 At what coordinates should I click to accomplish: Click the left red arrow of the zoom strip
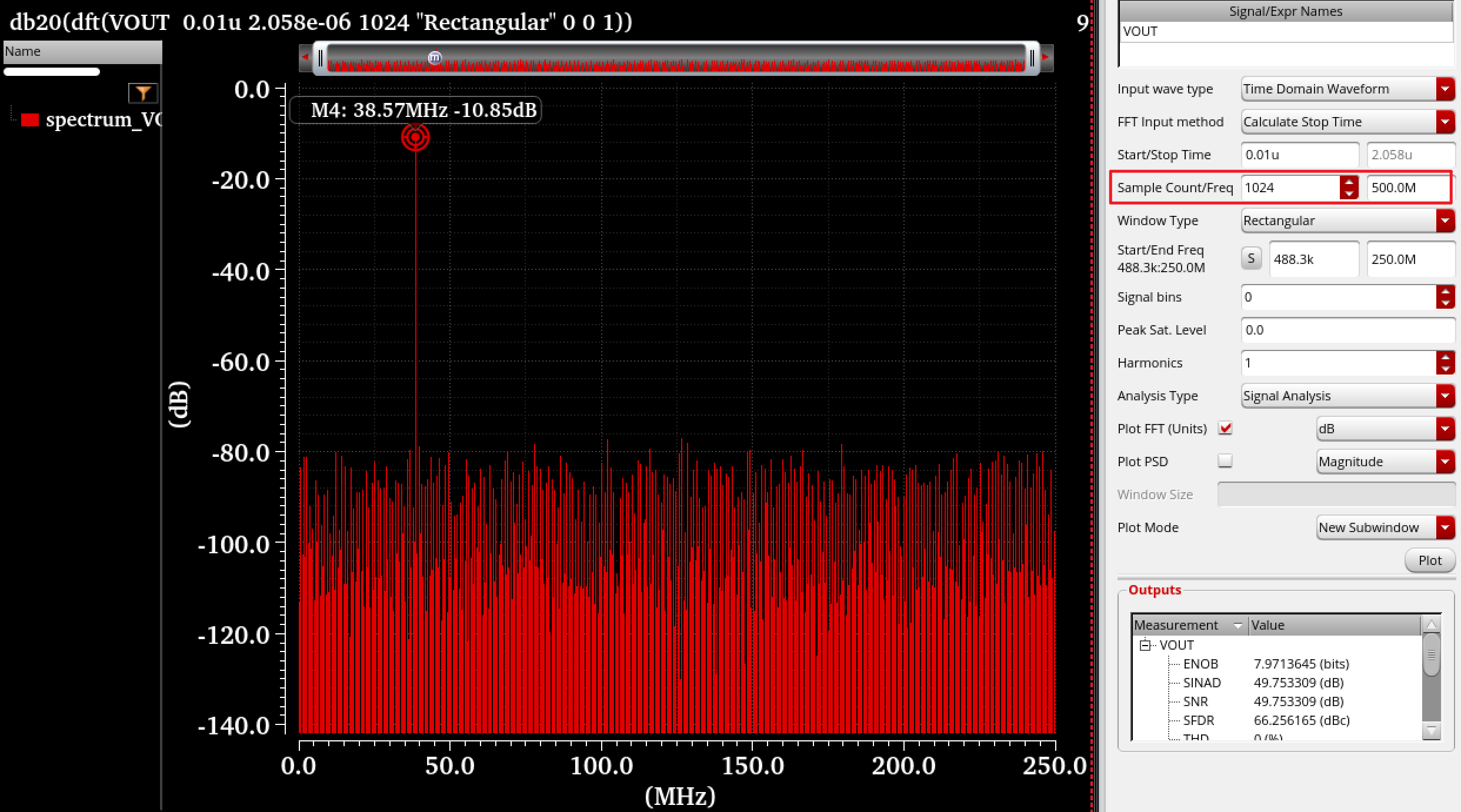[305, 58]
